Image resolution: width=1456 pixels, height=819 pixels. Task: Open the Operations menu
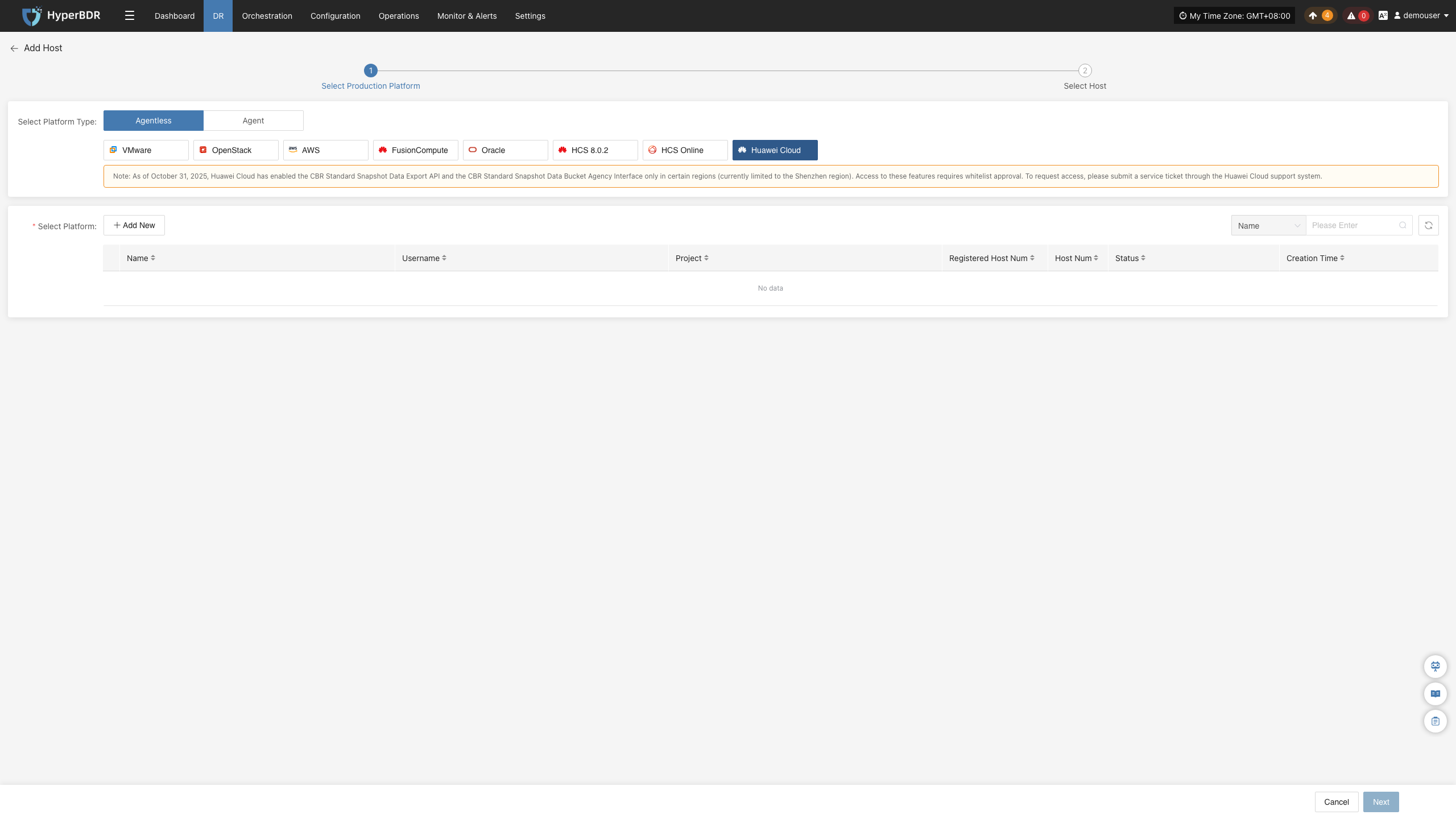pos(399,16)
